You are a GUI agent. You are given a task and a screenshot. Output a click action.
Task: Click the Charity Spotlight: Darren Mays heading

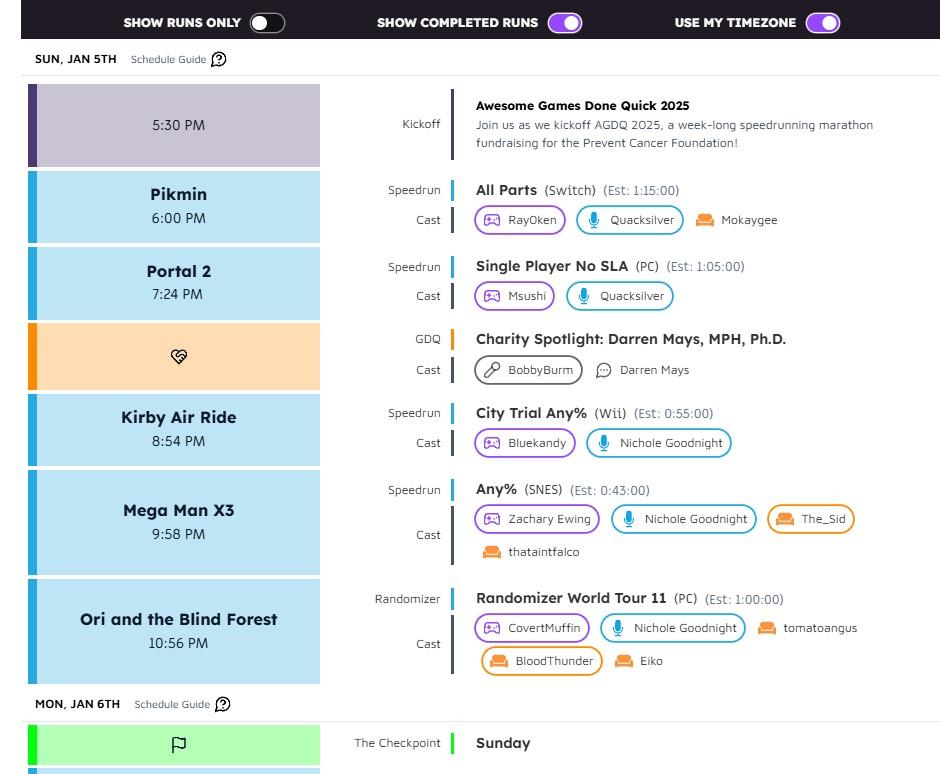[x=631, y=339]
